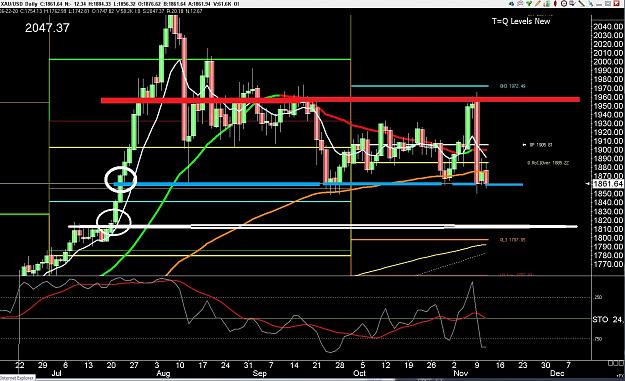Click the 1861.64 current price marker on axis

point(608,184)
